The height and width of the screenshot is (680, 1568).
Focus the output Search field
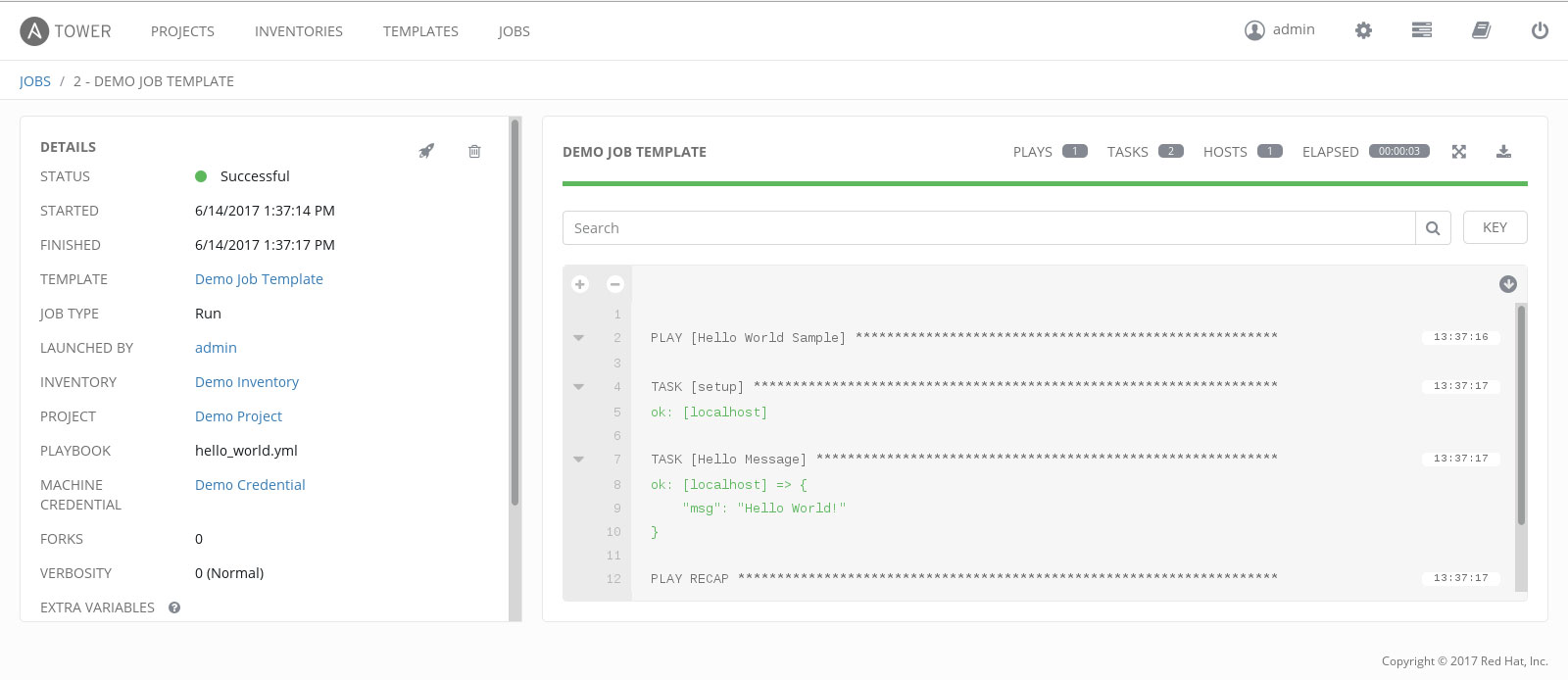point(989,228)
